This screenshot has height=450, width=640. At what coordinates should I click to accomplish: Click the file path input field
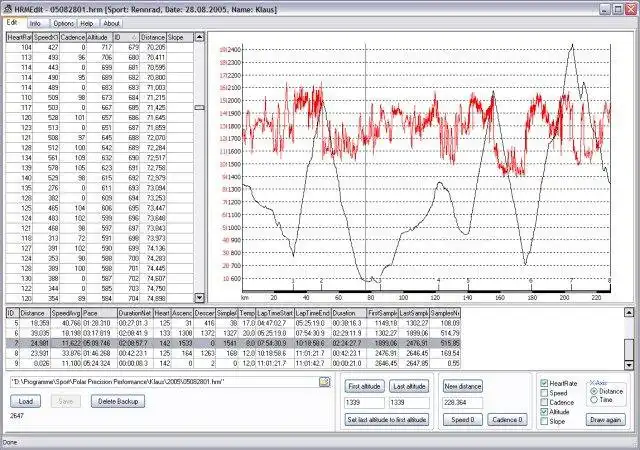tap(164, 382)
